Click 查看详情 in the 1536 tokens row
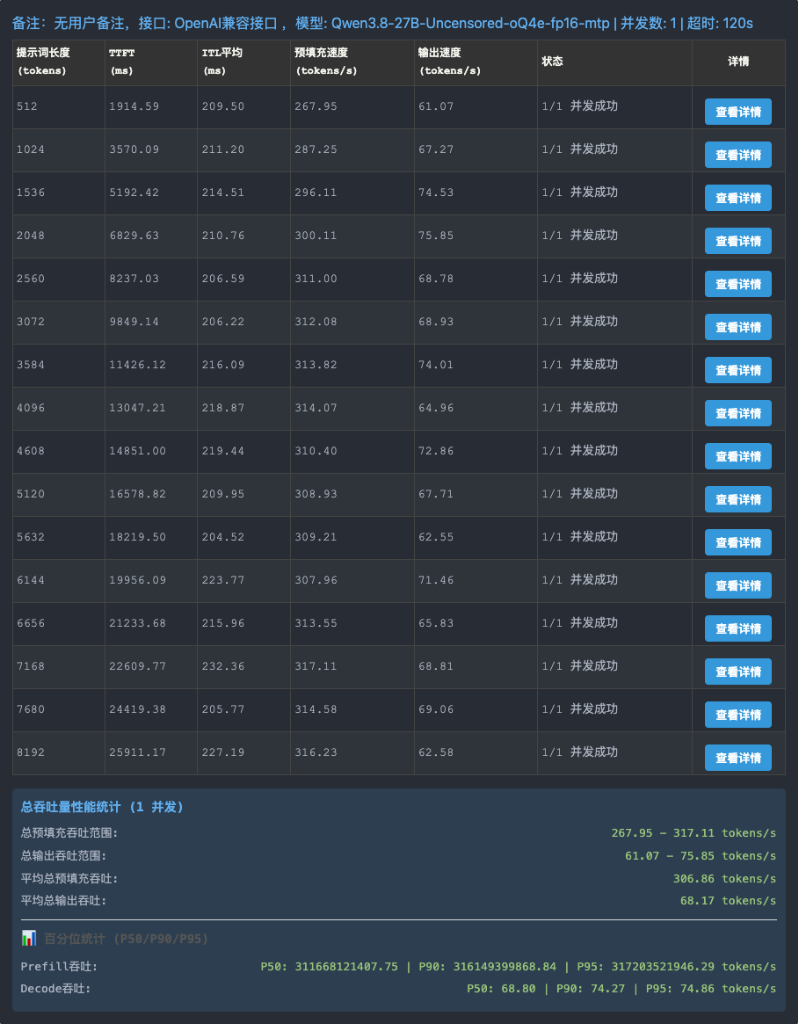Image resolution: width=798 pixels, height=1024 pixels. point(738,198)
